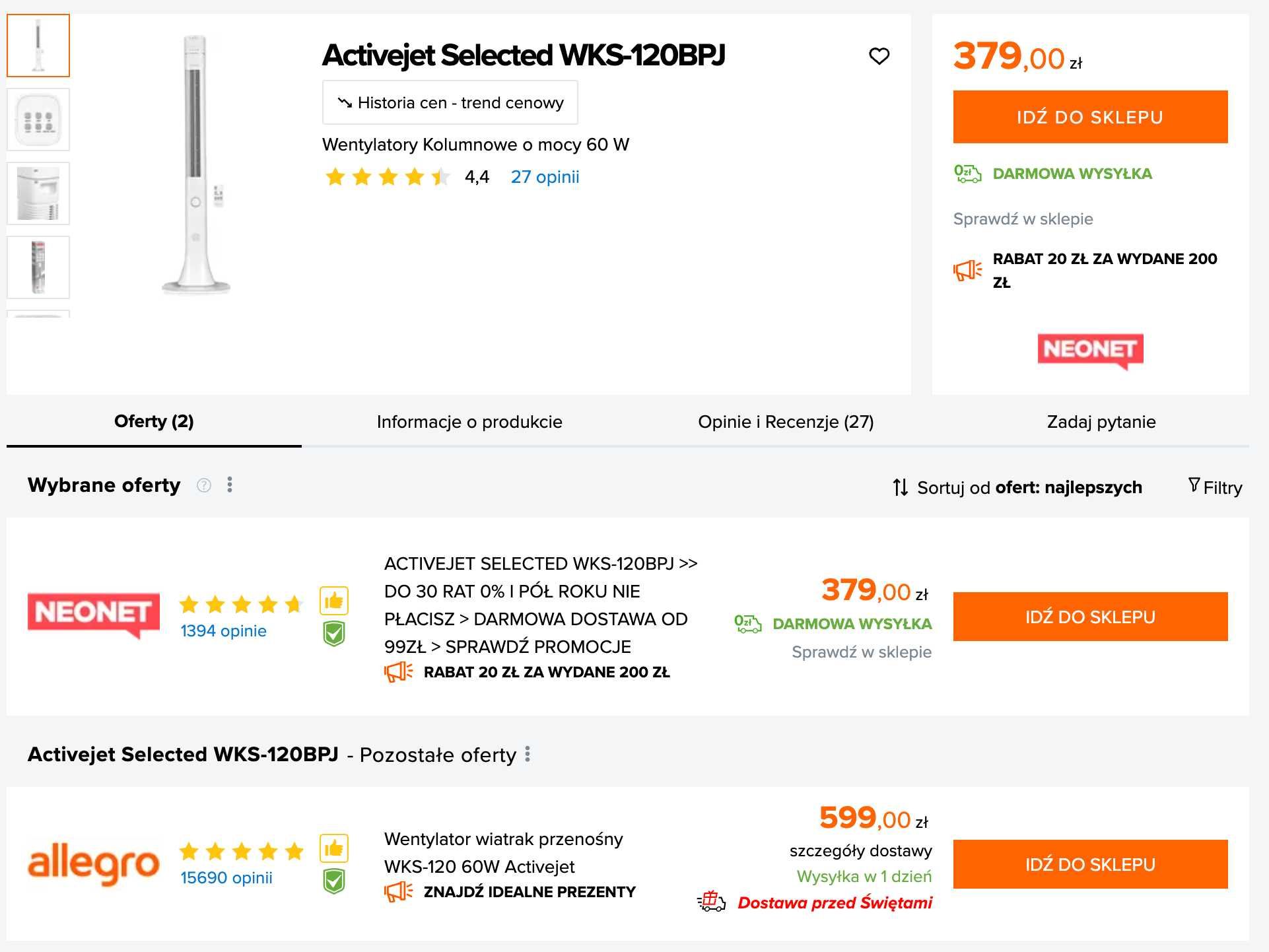The image size is (1269, 952).
Task: Click thumbs-up badge in Allegro offer
Action: [x=334, y=848]
